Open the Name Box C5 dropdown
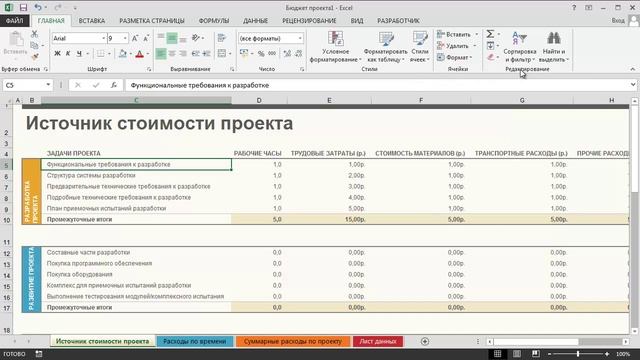This screenshot has width=640, height=360. pos(48,85)
